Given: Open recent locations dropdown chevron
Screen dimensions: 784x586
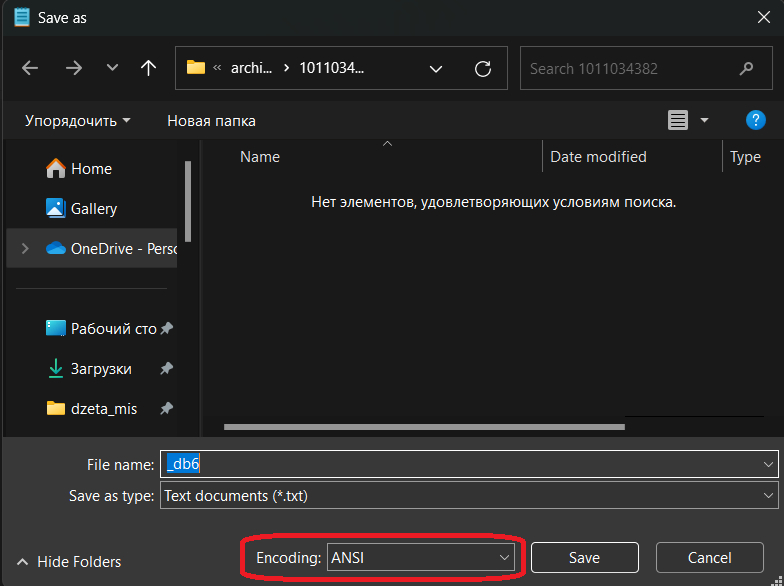Looking at the screenshot, I should point(112,68).
